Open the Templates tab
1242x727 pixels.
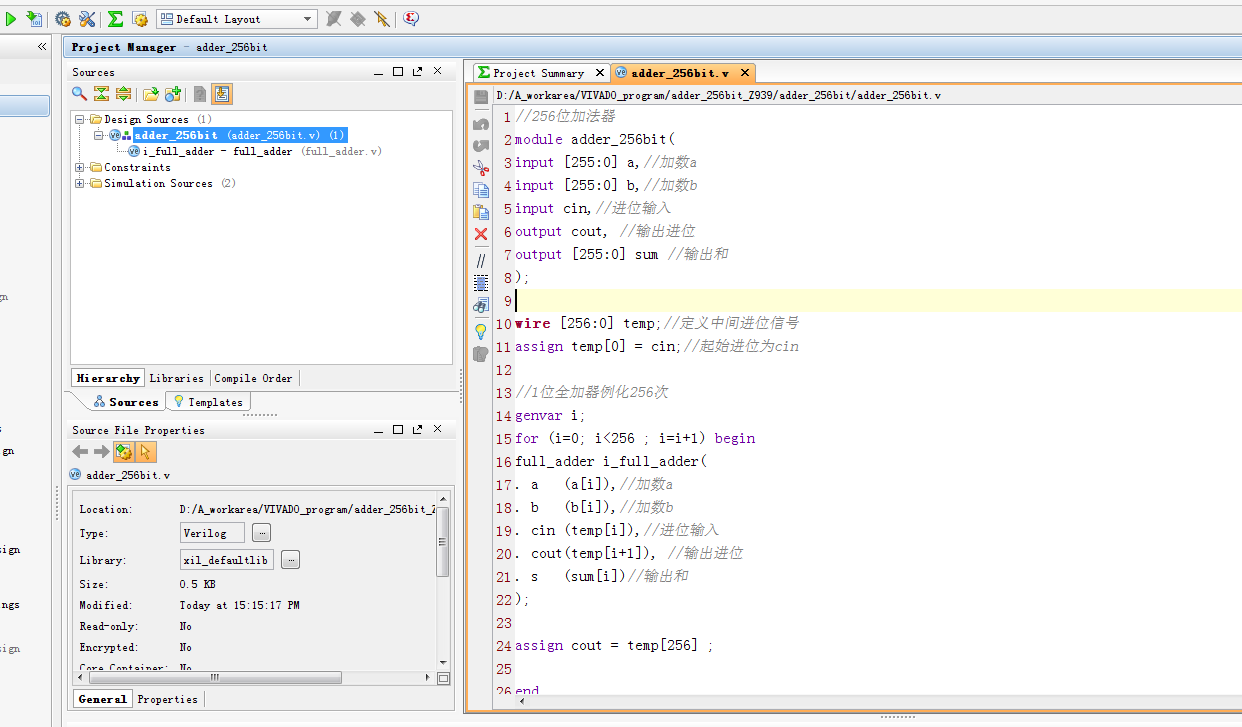click(x=208, y=402)
